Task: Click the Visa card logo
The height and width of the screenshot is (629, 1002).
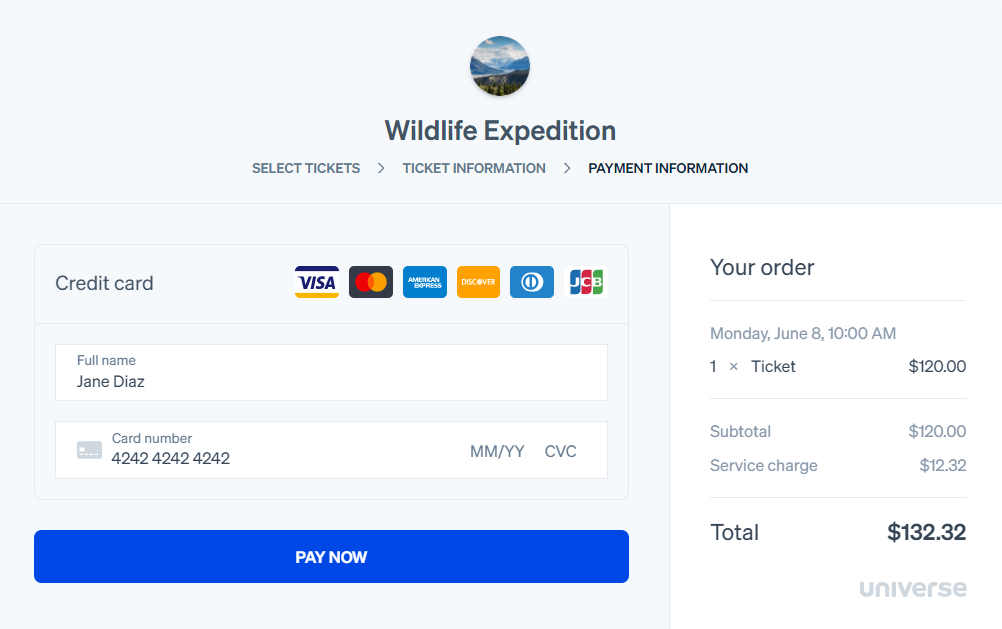Action: (317, 282)
